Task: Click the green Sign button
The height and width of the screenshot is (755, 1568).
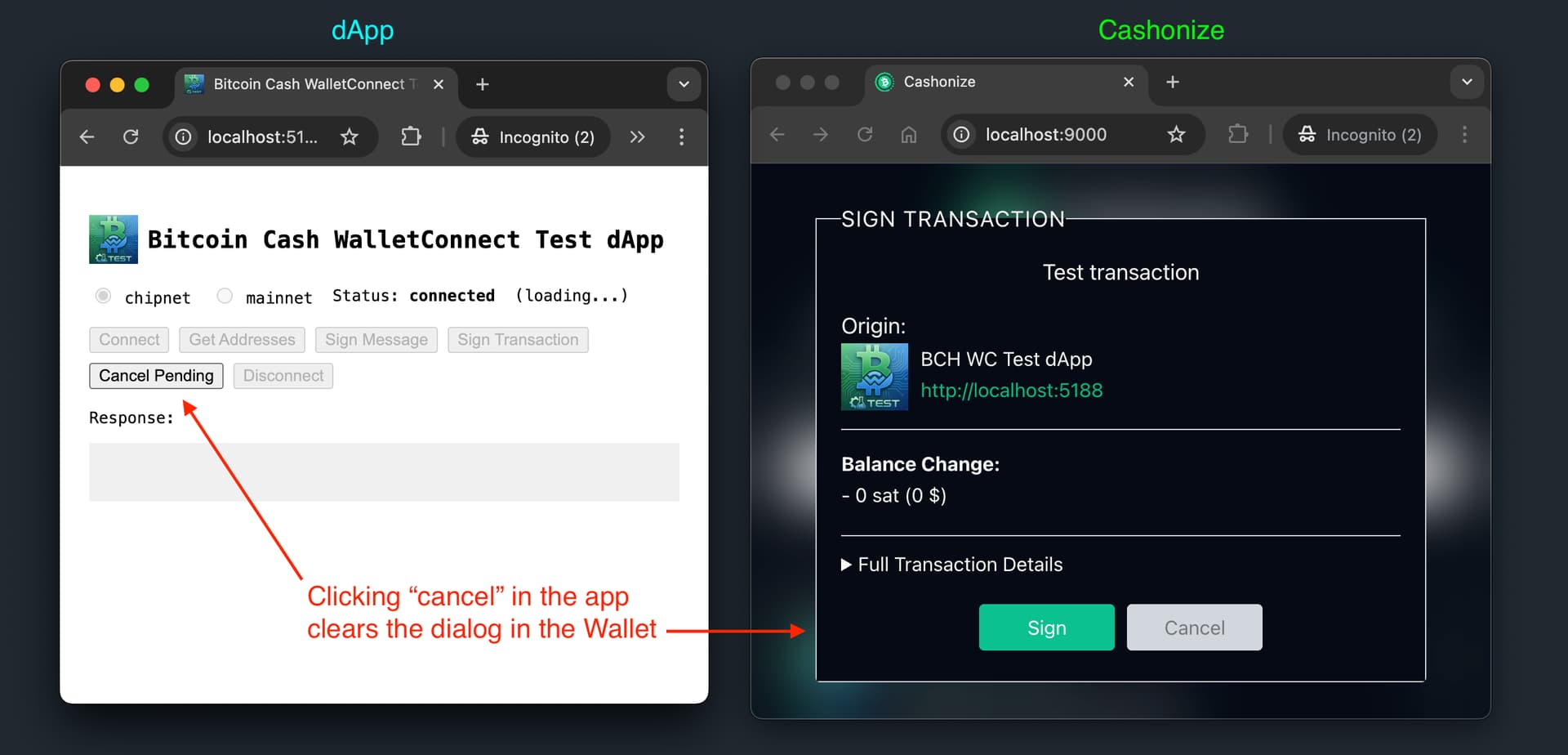Action: click(1046, 628)
